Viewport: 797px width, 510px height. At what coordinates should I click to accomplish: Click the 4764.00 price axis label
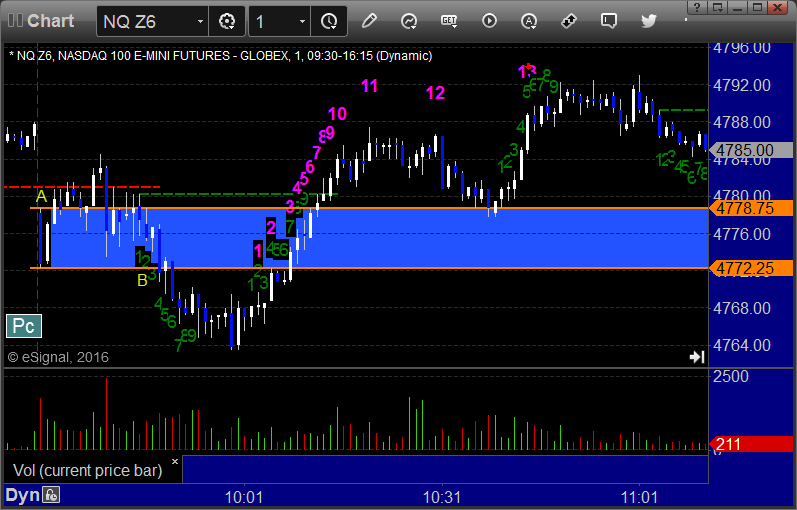[742, 345]
